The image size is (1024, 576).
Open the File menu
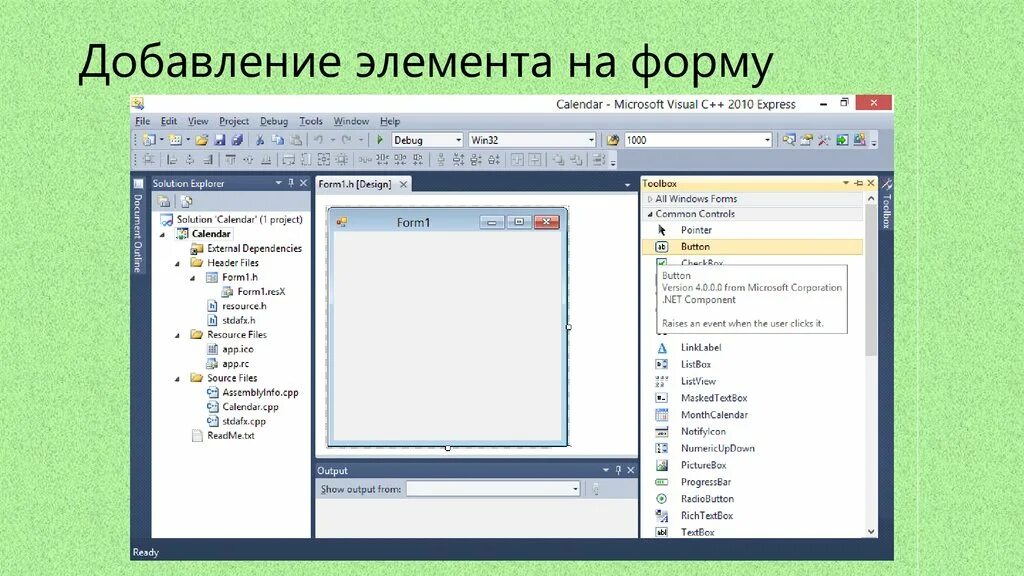[x=142, y=121]
